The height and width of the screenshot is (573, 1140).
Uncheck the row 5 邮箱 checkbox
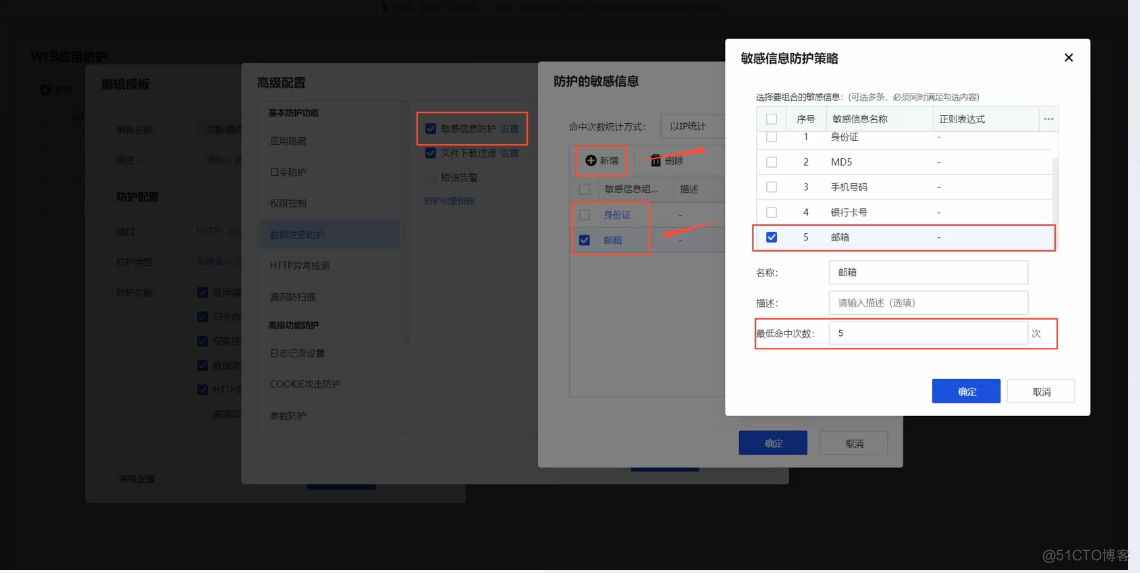tap(771, 237)
